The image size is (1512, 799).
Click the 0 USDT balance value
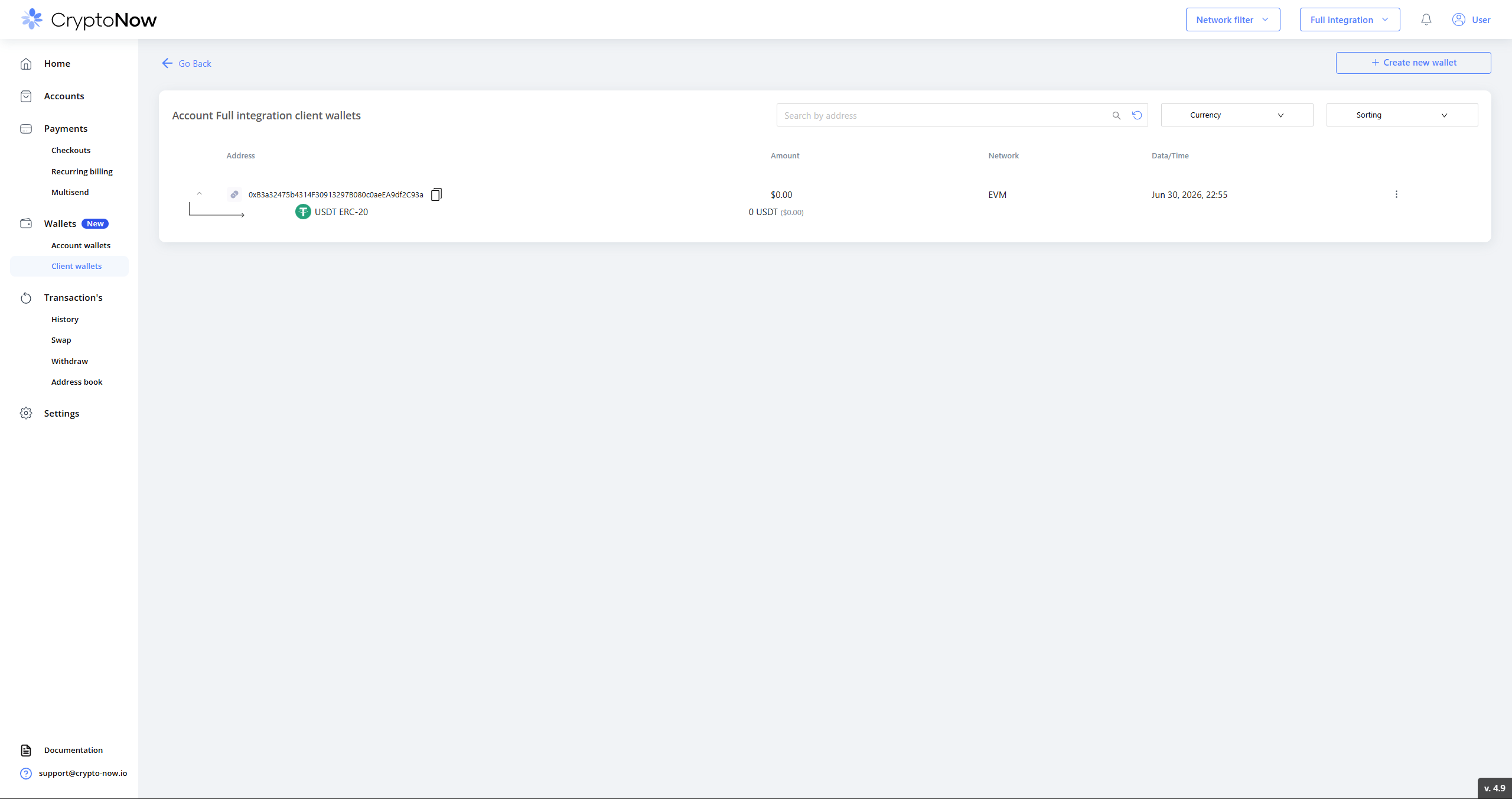point(763,212)
